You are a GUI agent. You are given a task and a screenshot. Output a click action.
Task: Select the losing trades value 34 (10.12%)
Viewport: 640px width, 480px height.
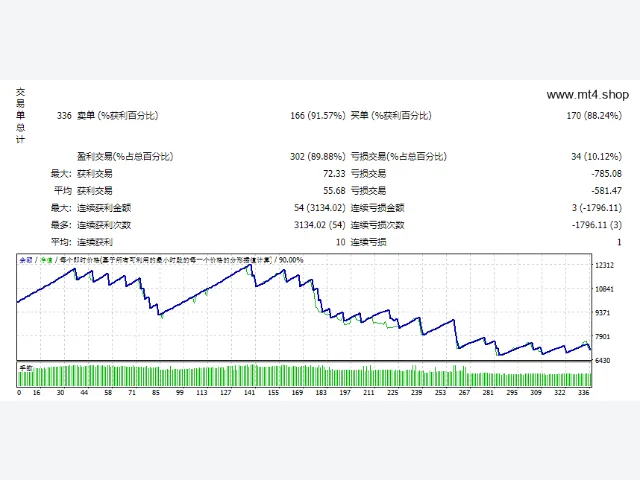pyautogui.click(x=596, y=156)
